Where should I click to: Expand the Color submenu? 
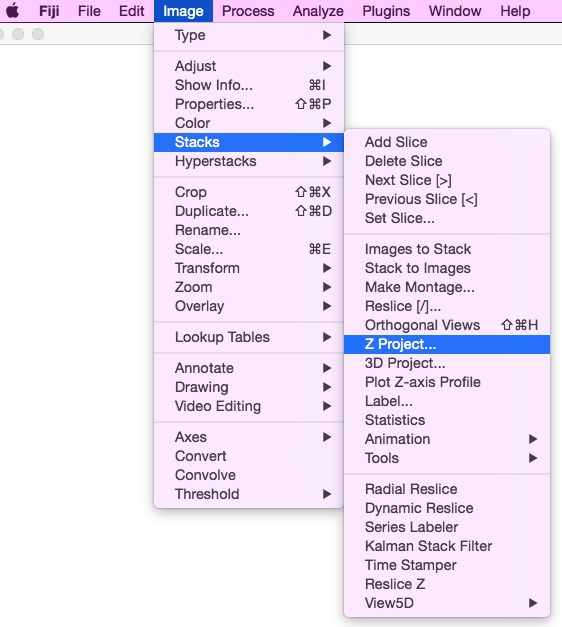[x=249, y=123]
